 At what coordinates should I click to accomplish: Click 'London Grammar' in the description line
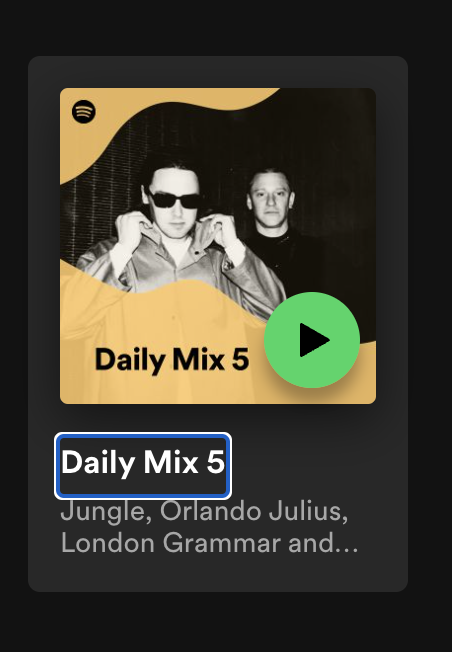(x=171, y=543)
